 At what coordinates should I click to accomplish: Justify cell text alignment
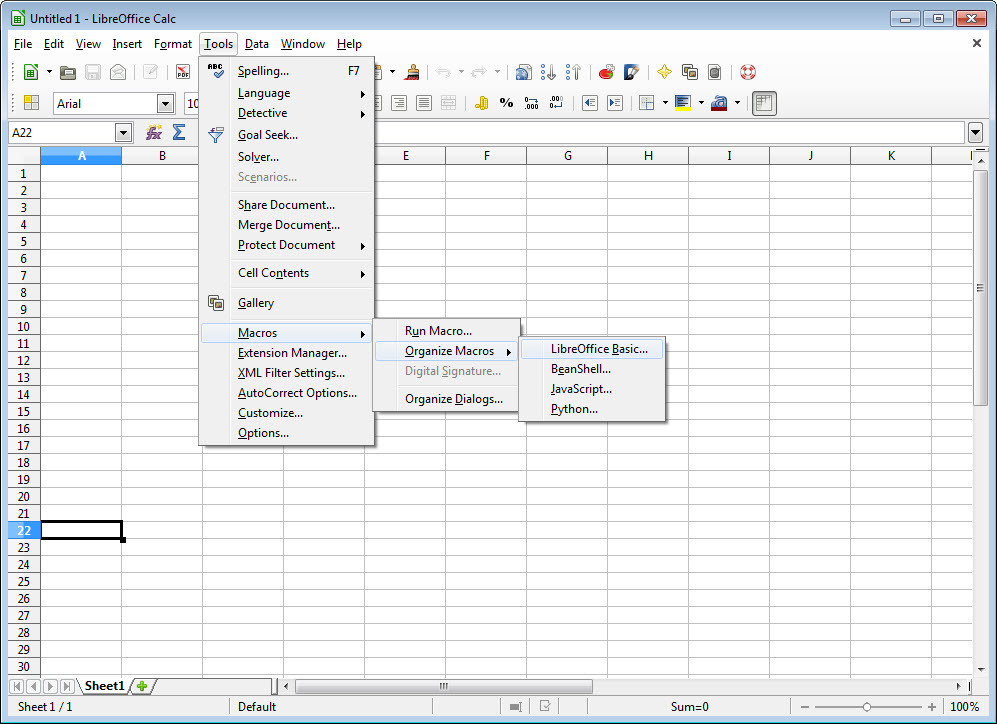(x=423, y=103)
